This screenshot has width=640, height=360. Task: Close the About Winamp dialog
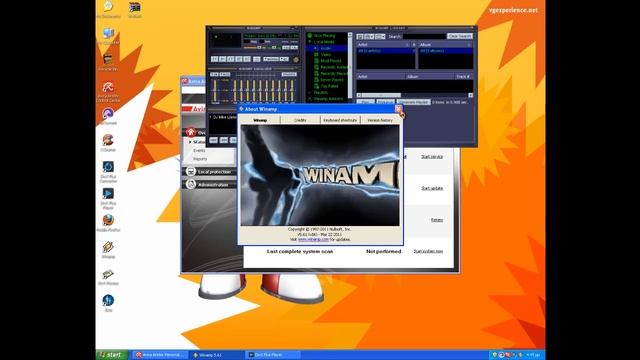398,109
